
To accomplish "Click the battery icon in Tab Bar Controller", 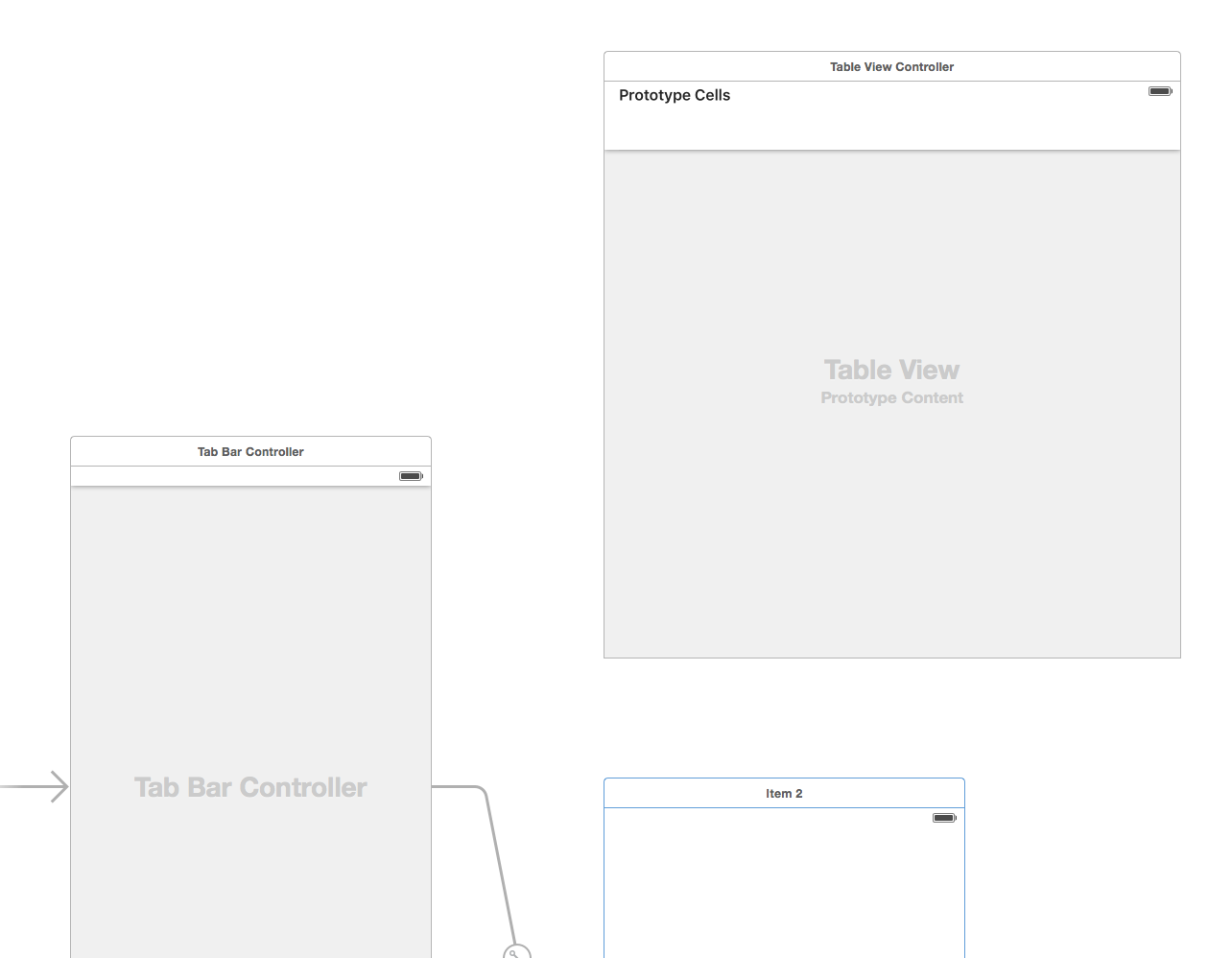I will (411, 476).
